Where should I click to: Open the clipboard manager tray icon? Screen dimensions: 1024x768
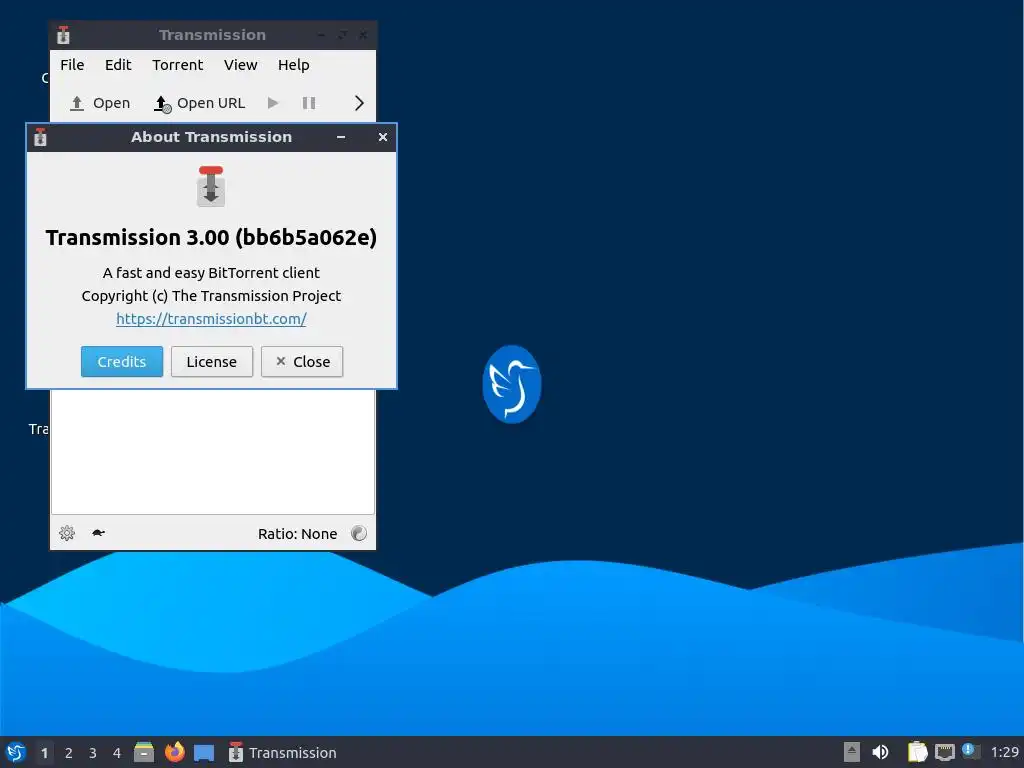[917, 752]
